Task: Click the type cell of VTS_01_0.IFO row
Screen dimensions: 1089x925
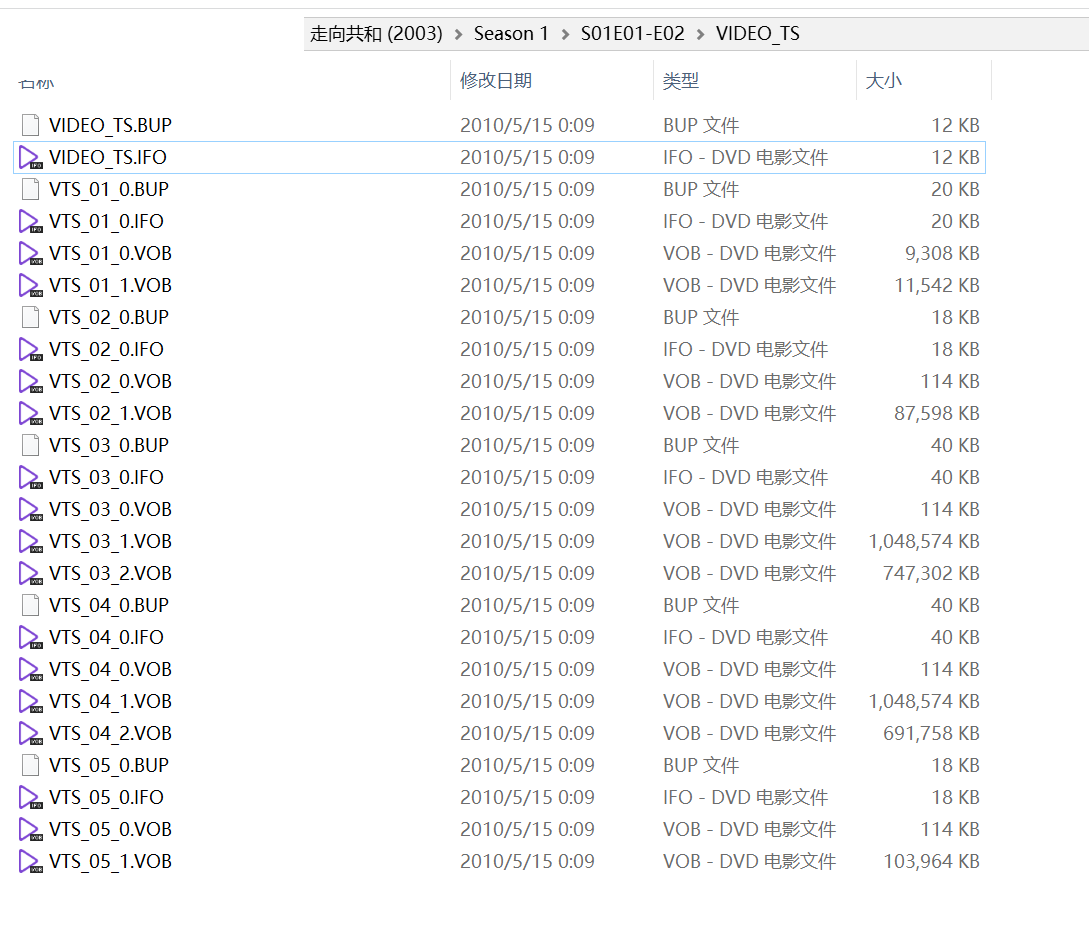Action: [745, 221]
